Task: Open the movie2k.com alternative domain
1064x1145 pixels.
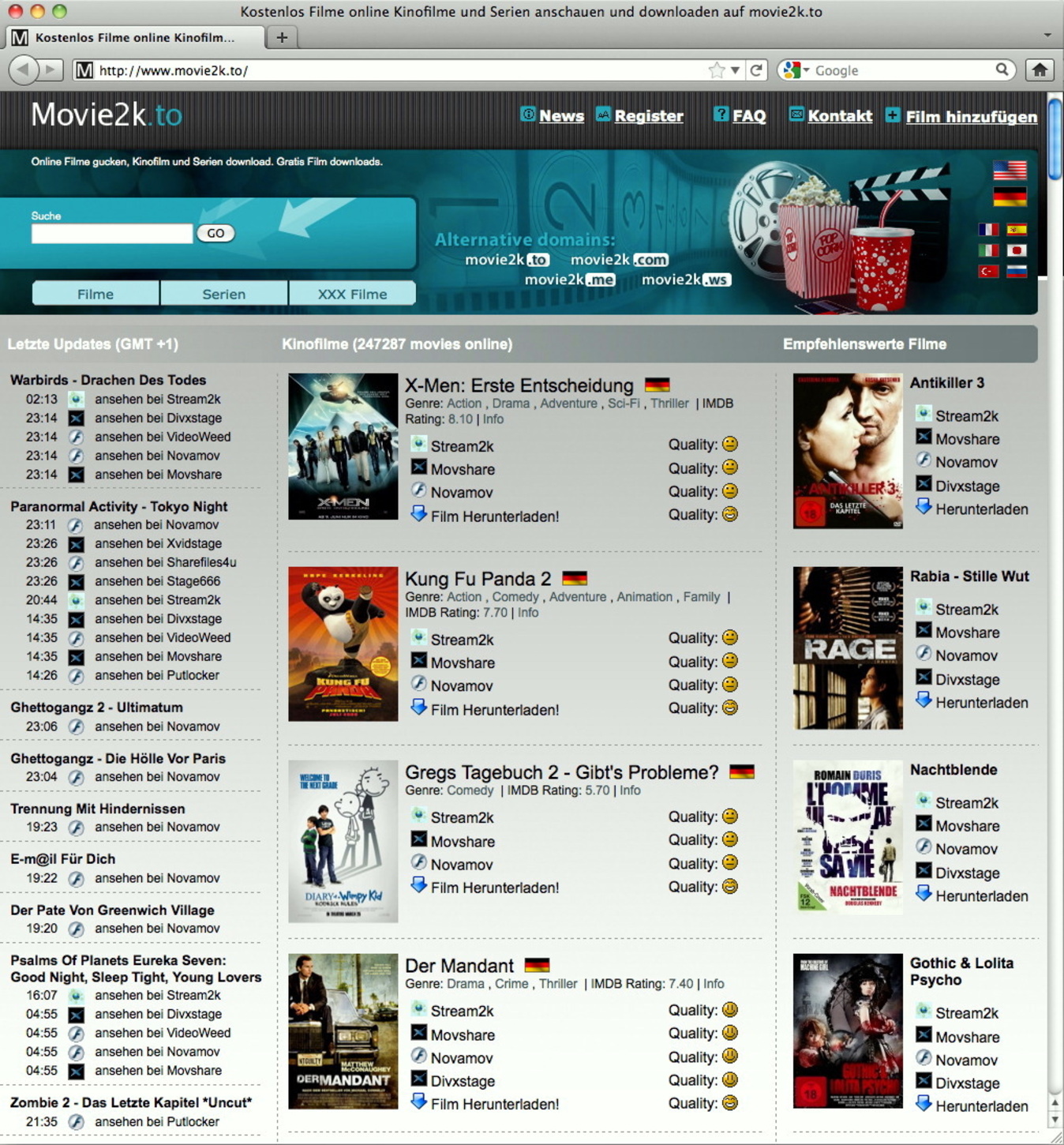Action: 619,260
